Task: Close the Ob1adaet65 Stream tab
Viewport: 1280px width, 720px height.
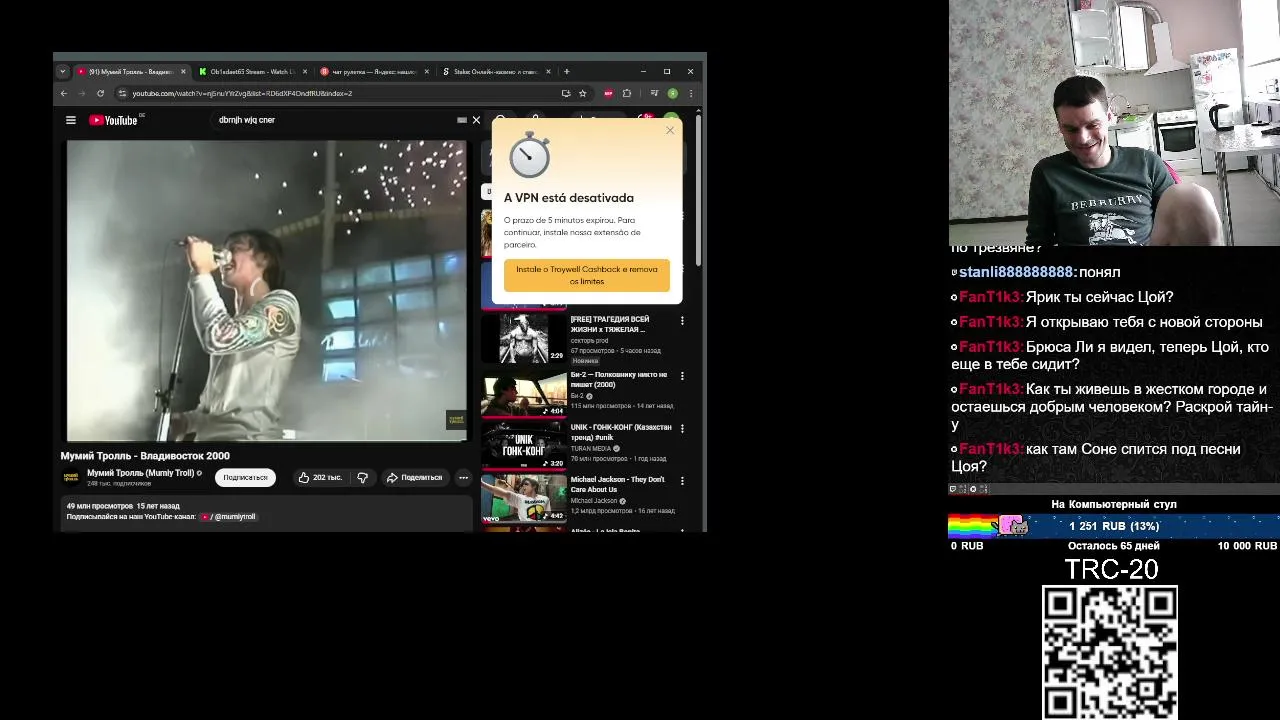Action: [305, 71]
